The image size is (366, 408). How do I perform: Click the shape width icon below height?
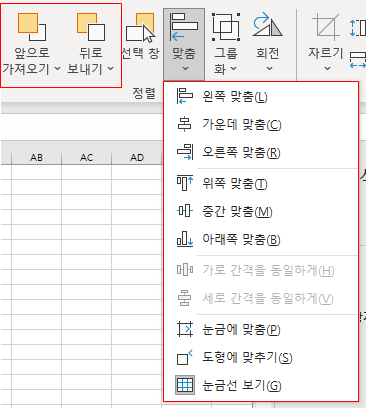(x=358, y=60)
